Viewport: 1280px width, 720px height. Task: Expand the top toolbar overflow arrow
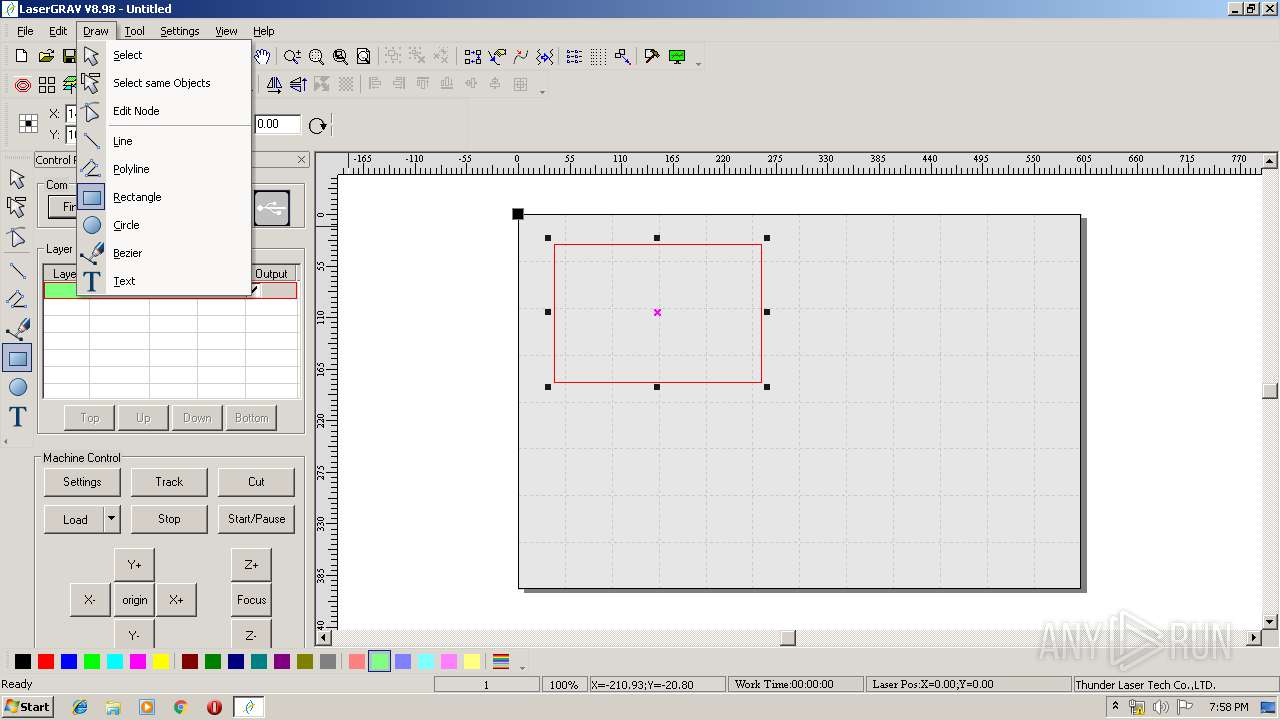click(698, 62)
